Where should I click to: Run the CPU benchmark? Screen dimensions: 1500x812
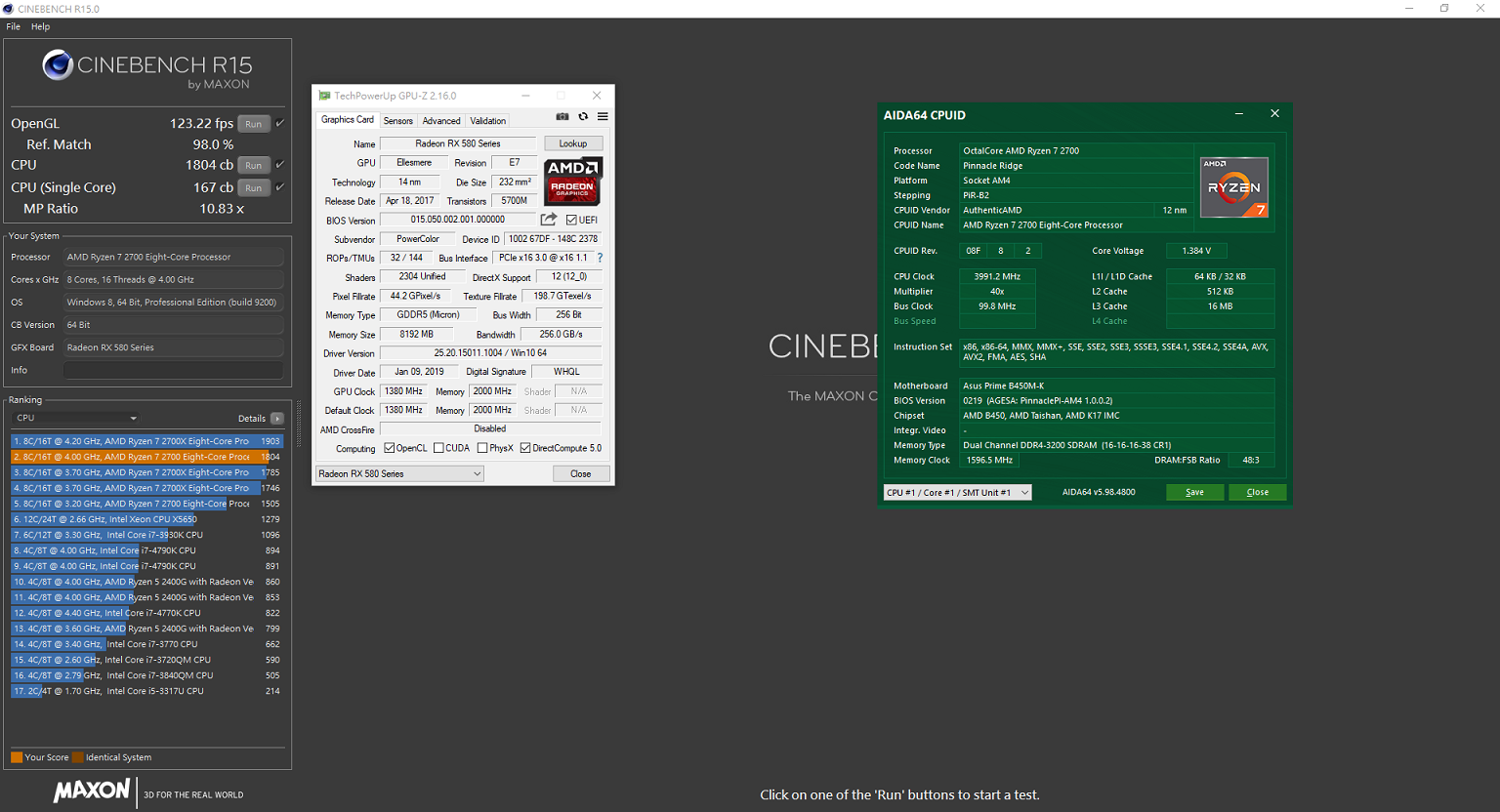254,165
